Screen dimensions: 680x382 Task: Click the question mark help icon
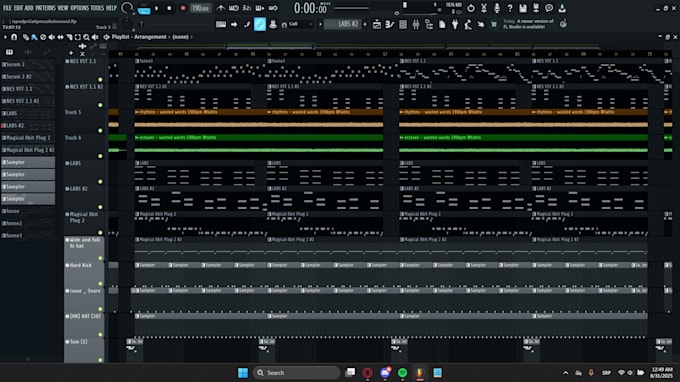510,8
